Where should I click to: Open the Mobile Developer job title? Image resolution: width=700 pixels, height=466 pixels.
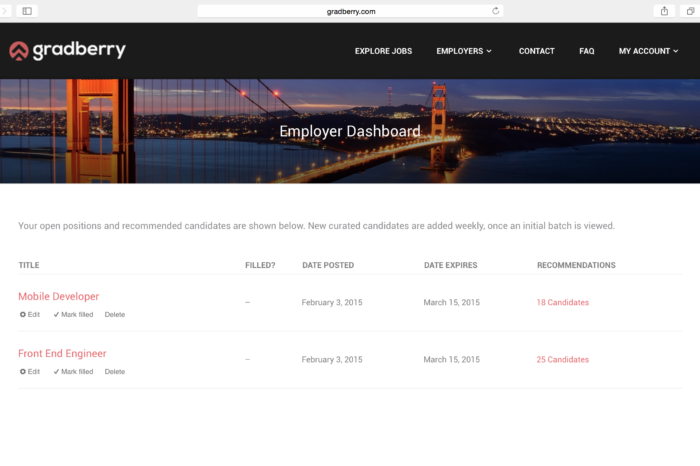pos(58,296)
